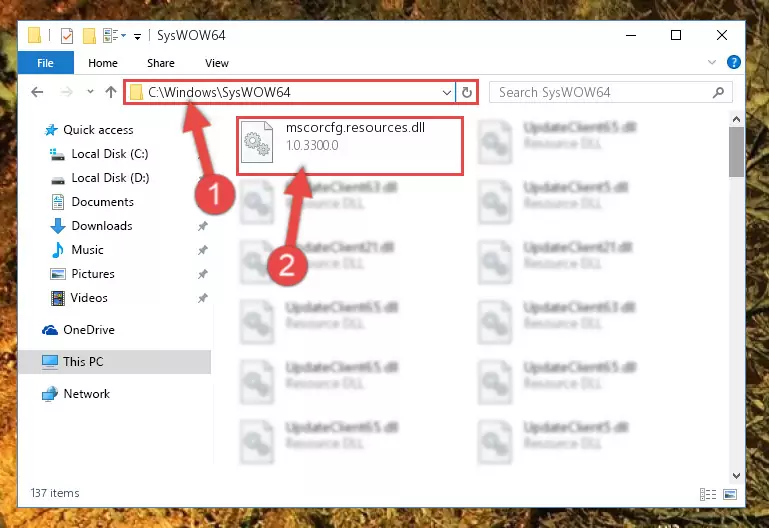
Task: Refresh the SysWOW64 folder
Action: [467, 92]
